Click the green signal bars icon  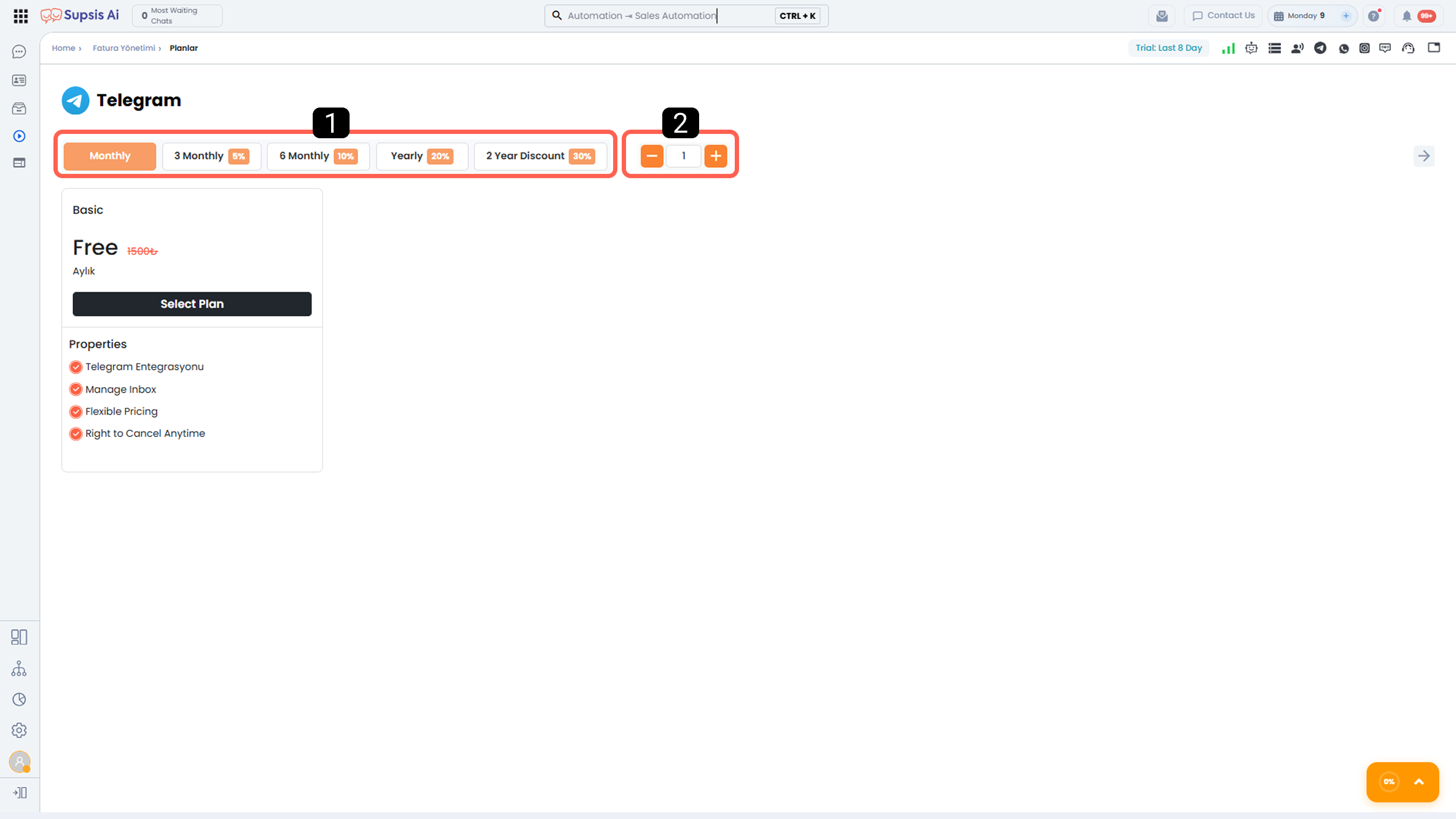point(1228,48)
